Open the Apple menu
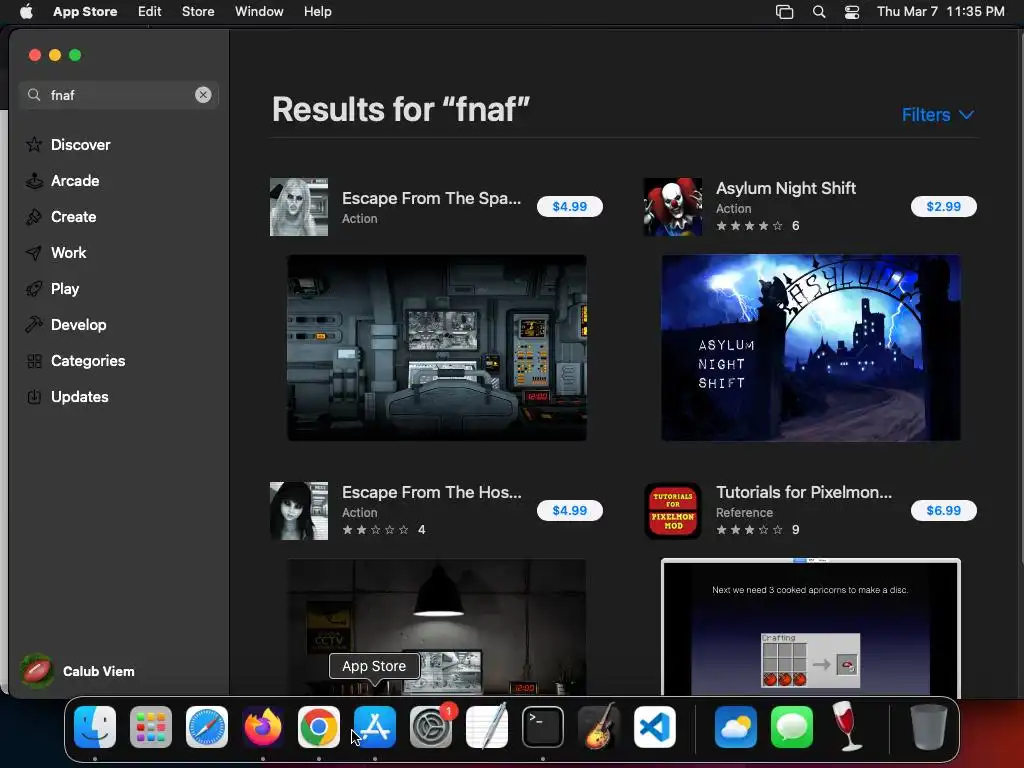This screenshot has width=1024, height=768. pyautogui.click(x=26, y=12)
